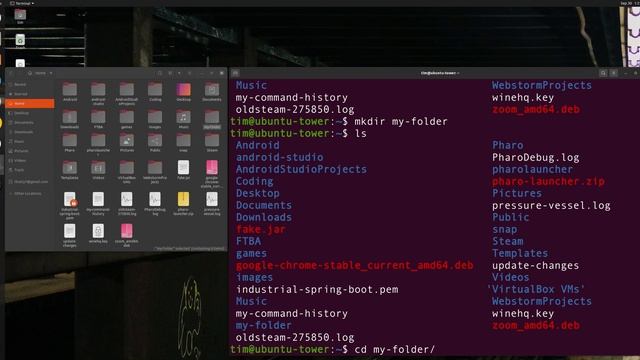Select the fake.jar file icon

click(x=183, y=167)
